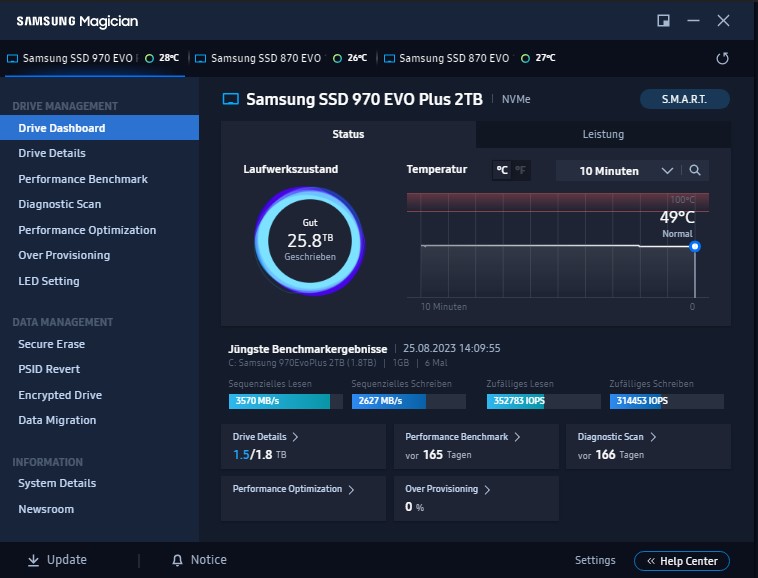Switch to the Status tab
This screenshot has height=578, width=758.
348,134
